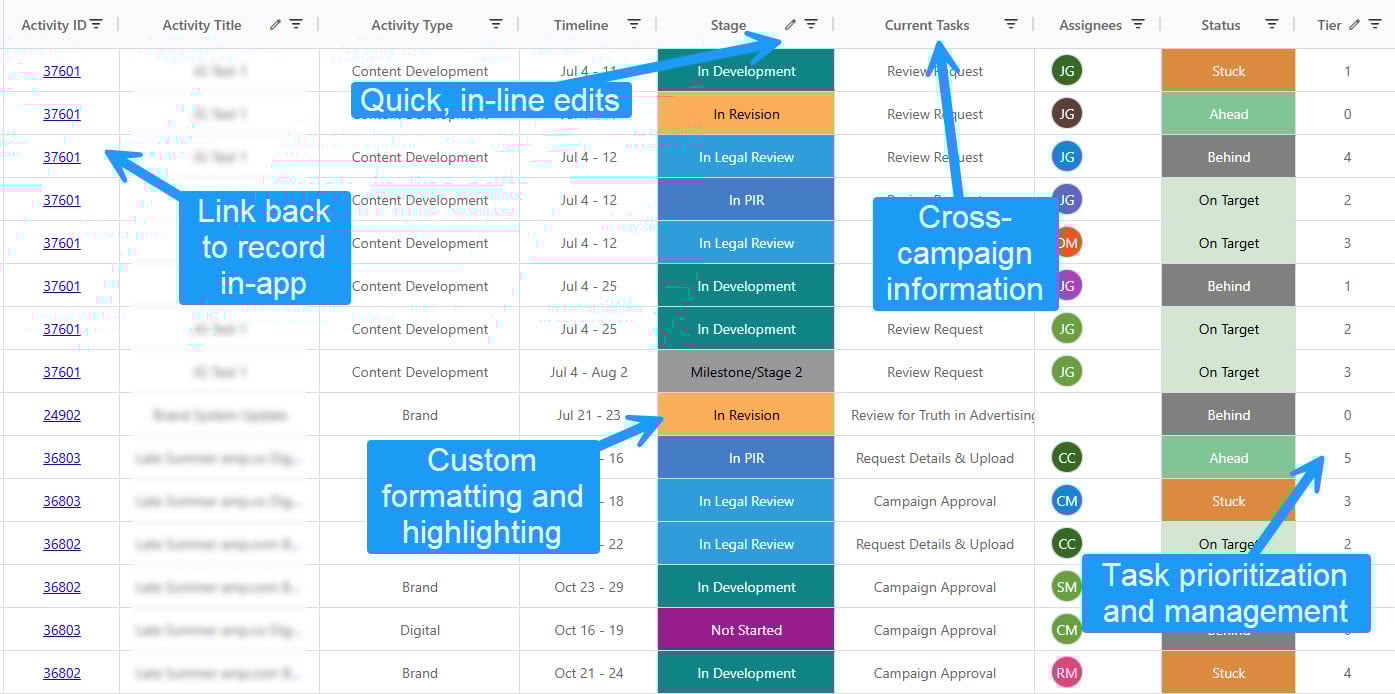Click the Current Tasks filter icon

point(1011,25)
